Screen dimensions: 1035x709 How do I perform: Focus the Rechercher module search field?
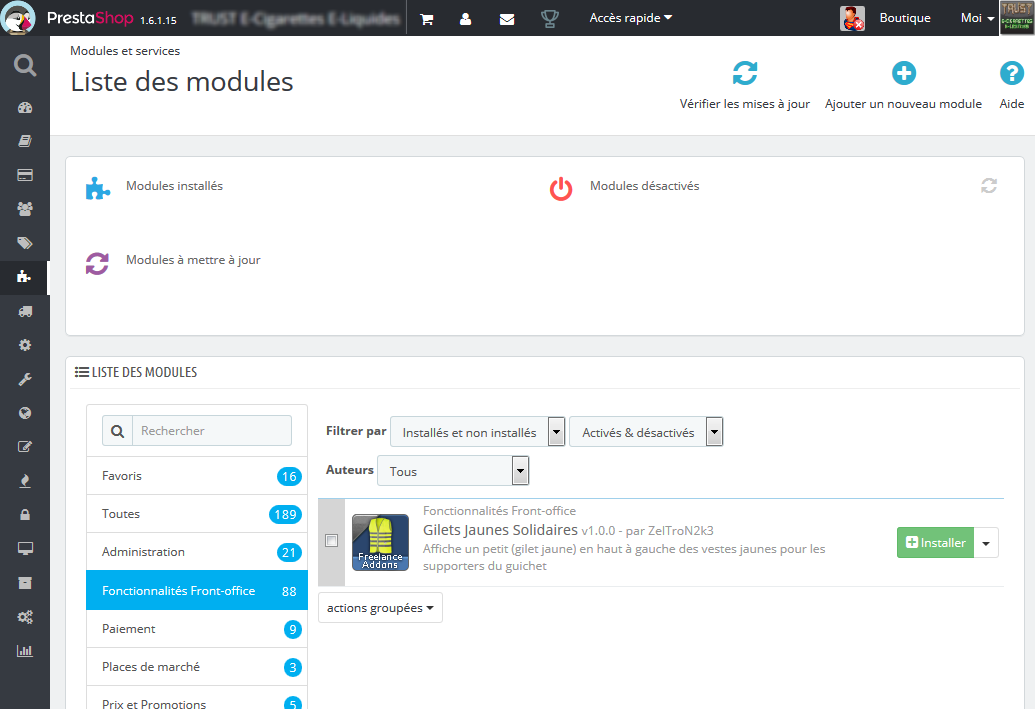[212, 430]
